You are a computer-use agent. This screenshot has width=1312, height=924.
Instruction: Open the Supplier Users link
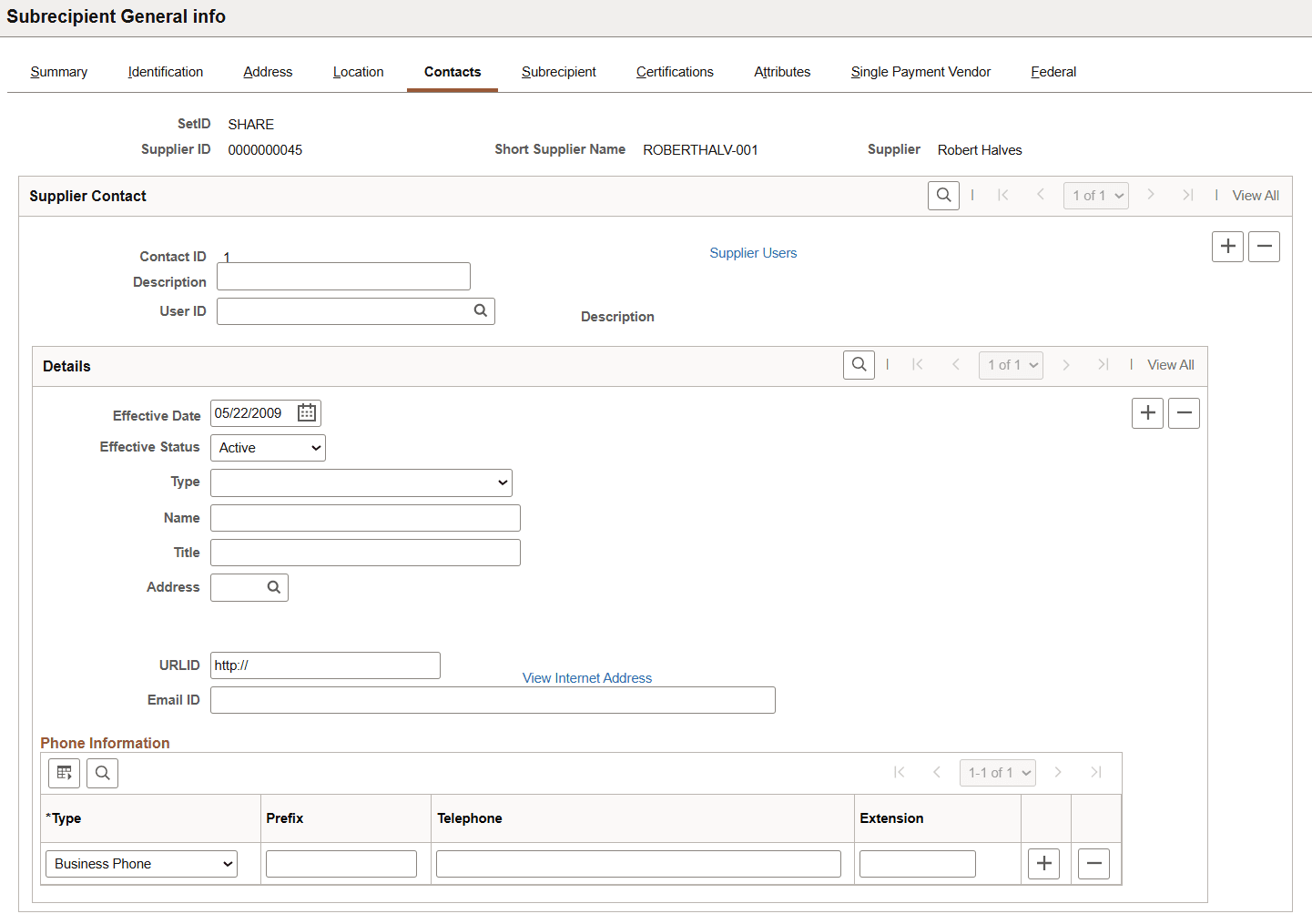753,253
